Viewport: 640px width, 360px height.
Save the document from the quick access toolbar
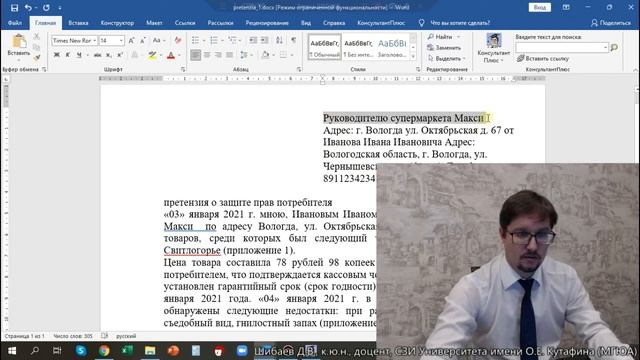pyautogui.click(x=14, y=8)
